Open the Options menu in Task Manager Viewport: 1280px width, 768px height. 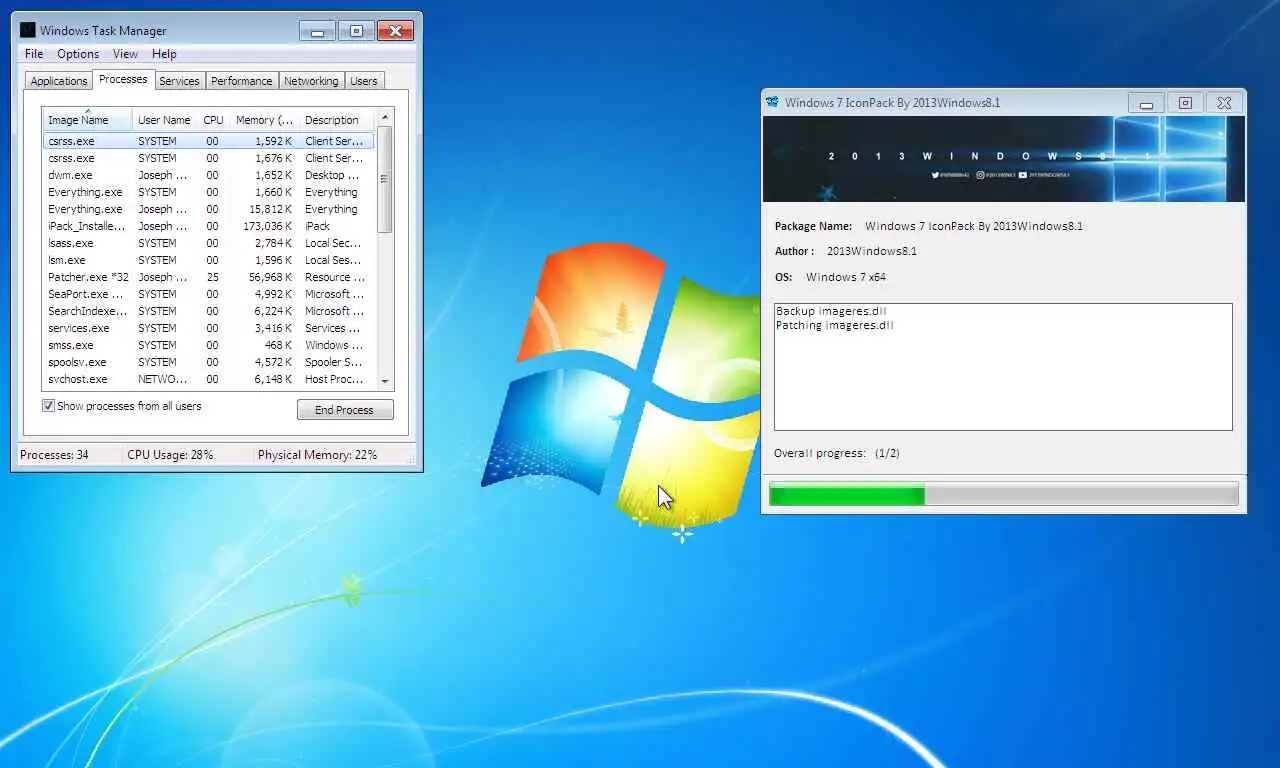(78, 54)
